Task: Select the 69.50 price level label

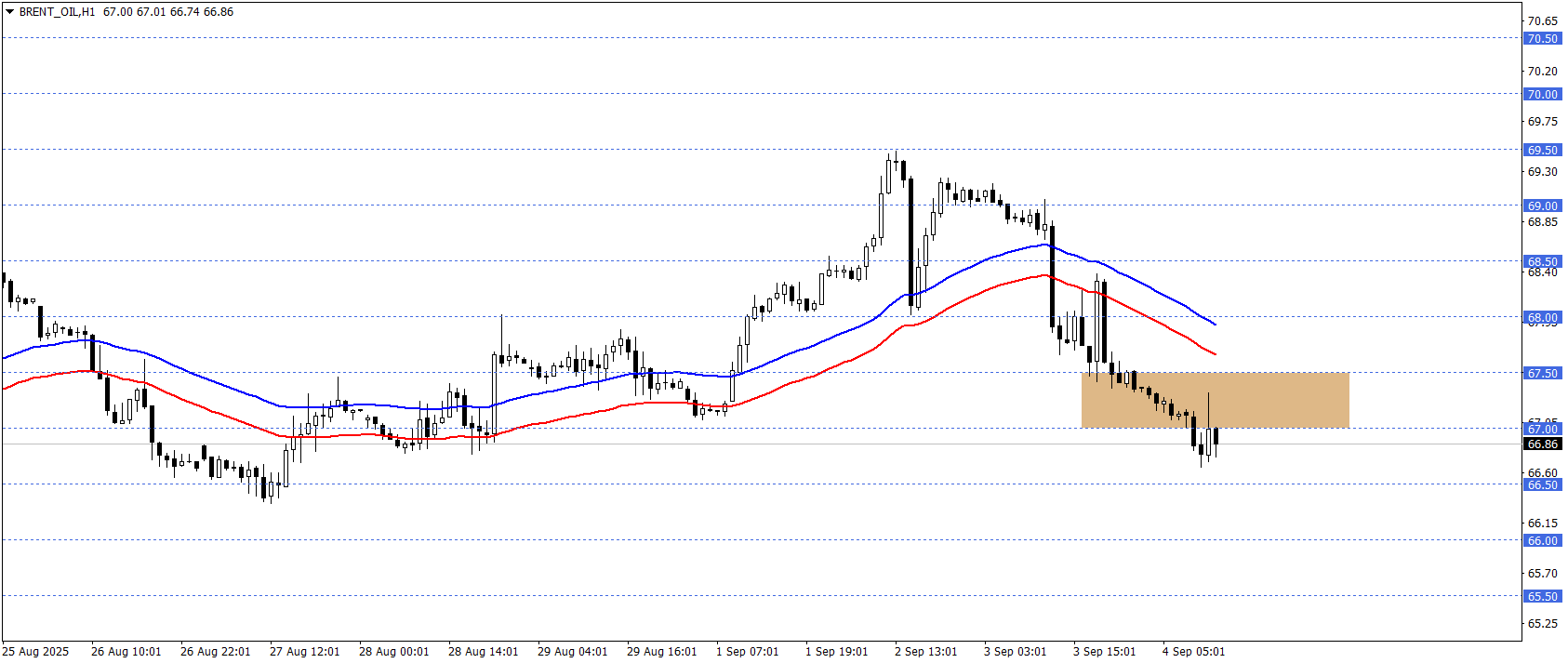Action: point(1542,150)
